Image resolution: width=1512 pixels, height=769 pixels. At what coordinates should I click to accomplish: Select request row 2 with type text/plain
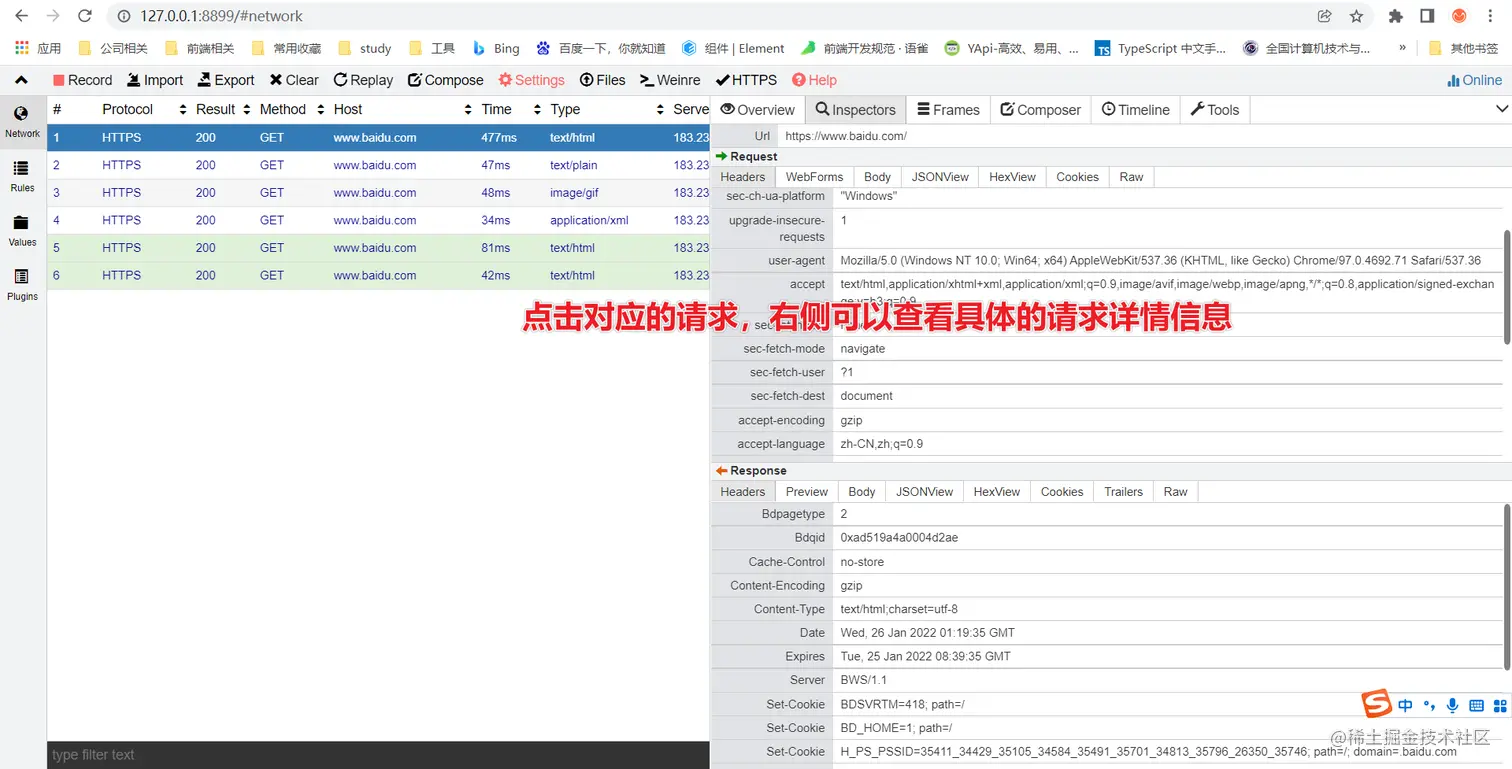pos(378,166)
